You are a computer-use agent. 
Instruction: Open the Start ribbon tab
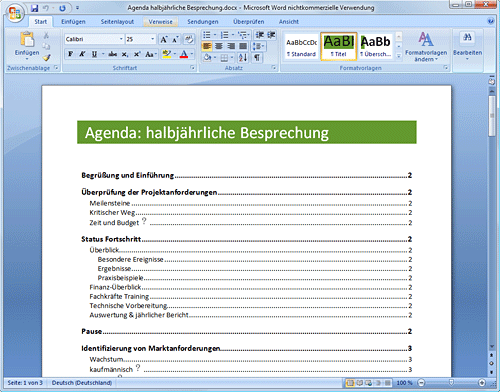pyautogui.click(x=41, y=22)
